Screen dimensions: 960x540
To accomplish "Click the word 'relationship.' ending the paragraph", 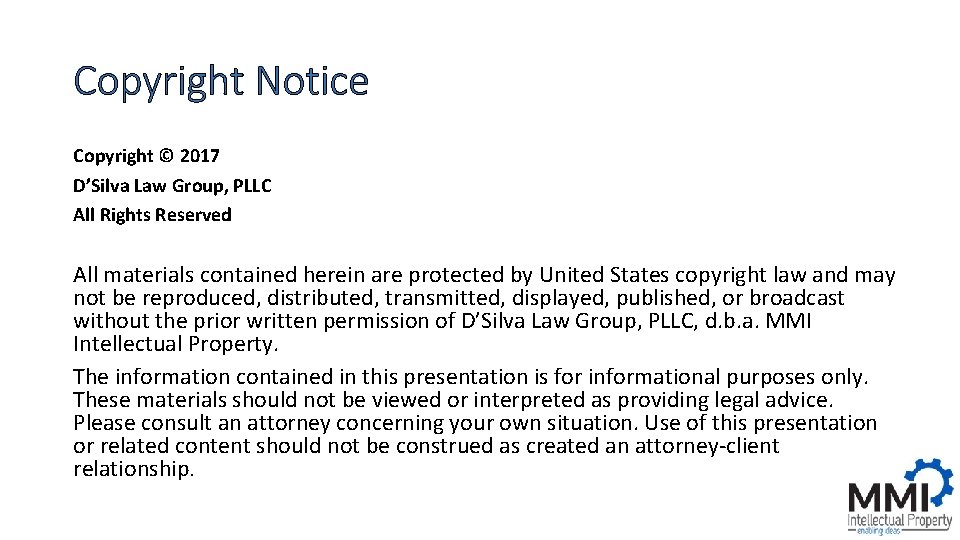I will 133,469.
